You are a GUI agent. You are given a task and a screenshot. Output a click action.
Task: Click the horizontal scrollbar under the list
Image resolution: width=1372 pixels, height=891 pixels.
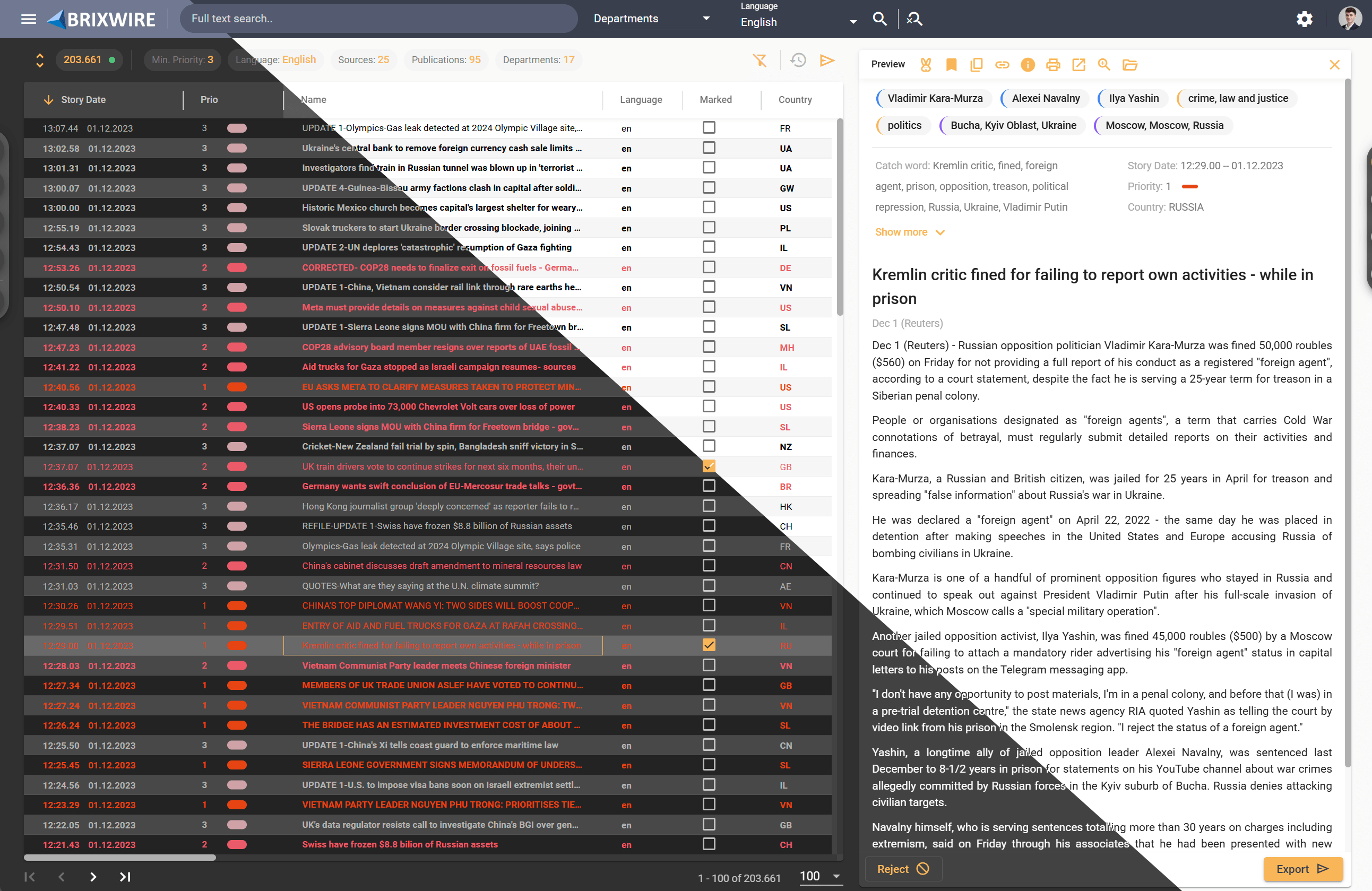click(120, 858)
